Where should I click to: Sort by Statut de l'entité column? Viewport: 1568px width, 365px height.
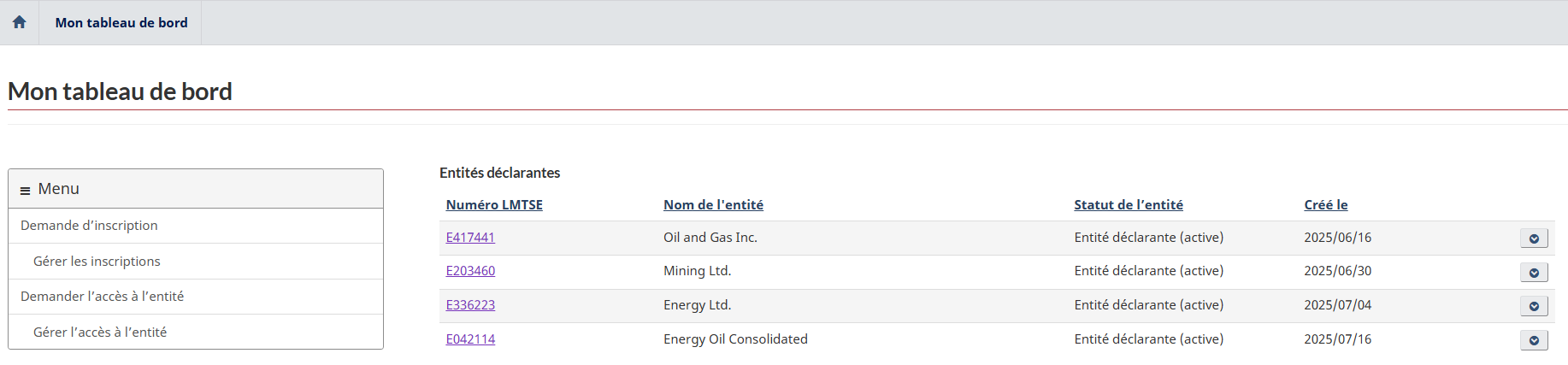pos(1129,205)
